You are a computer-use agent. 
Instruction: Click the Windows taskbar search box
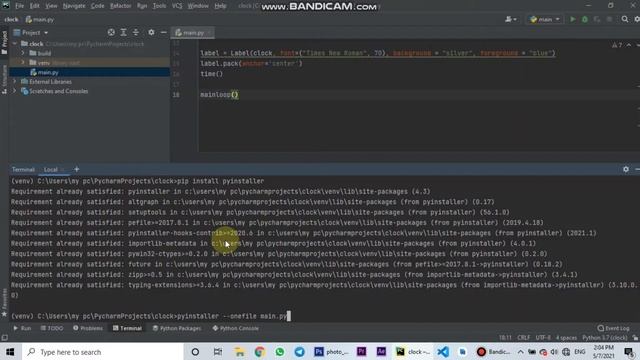click(102, 352)
